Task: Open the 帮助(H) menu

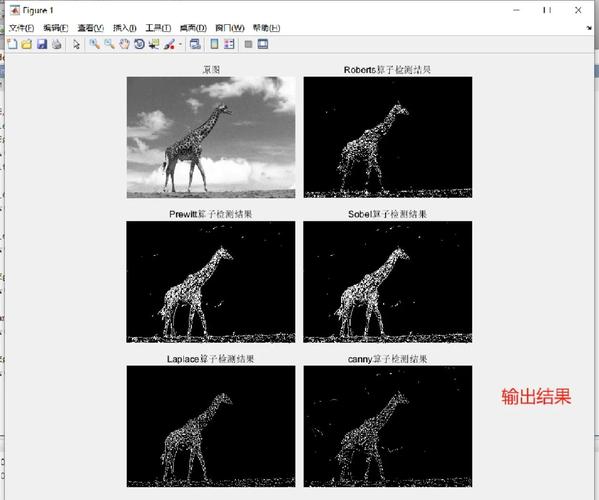Action: tap(266, 28)
